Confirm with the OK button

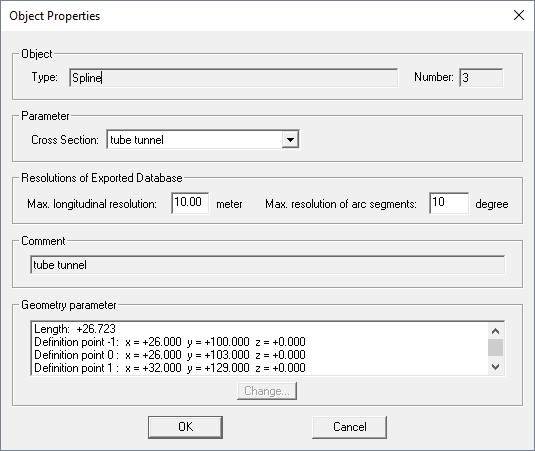185,427
